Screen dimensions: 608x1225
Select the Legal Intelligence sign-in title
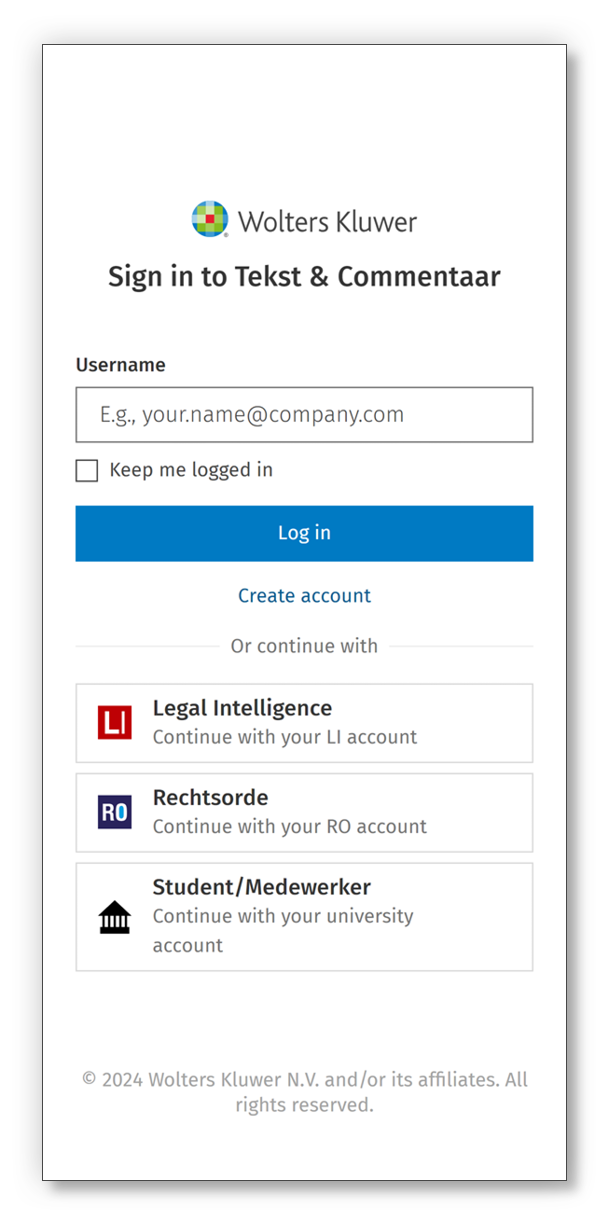242,708
